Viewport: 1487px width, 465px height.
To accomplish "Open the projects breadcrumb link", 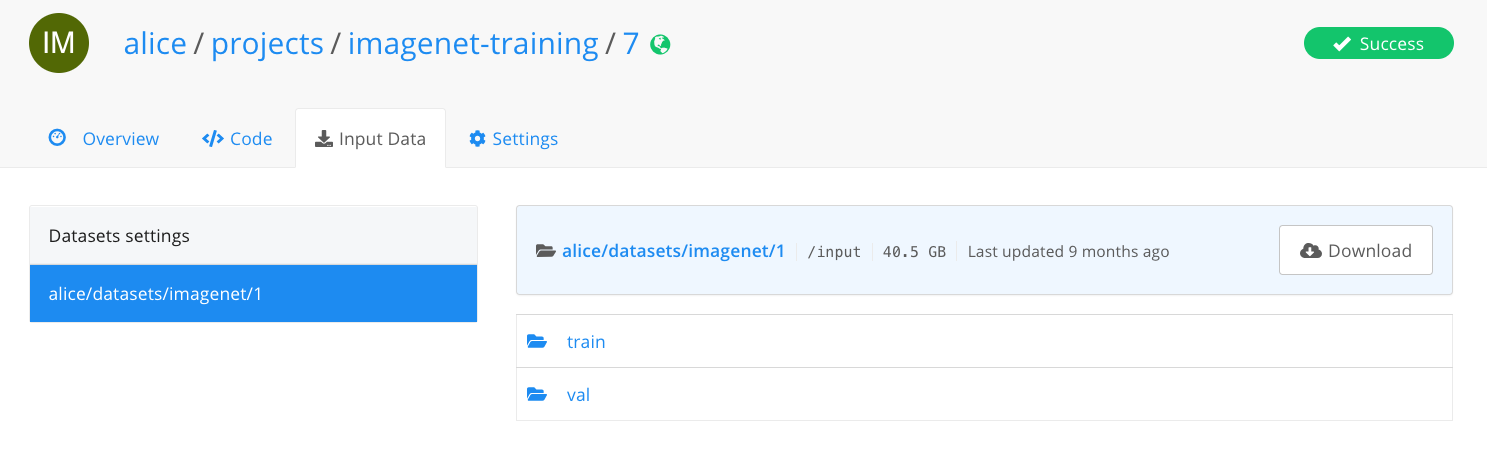I will [267, 43].
